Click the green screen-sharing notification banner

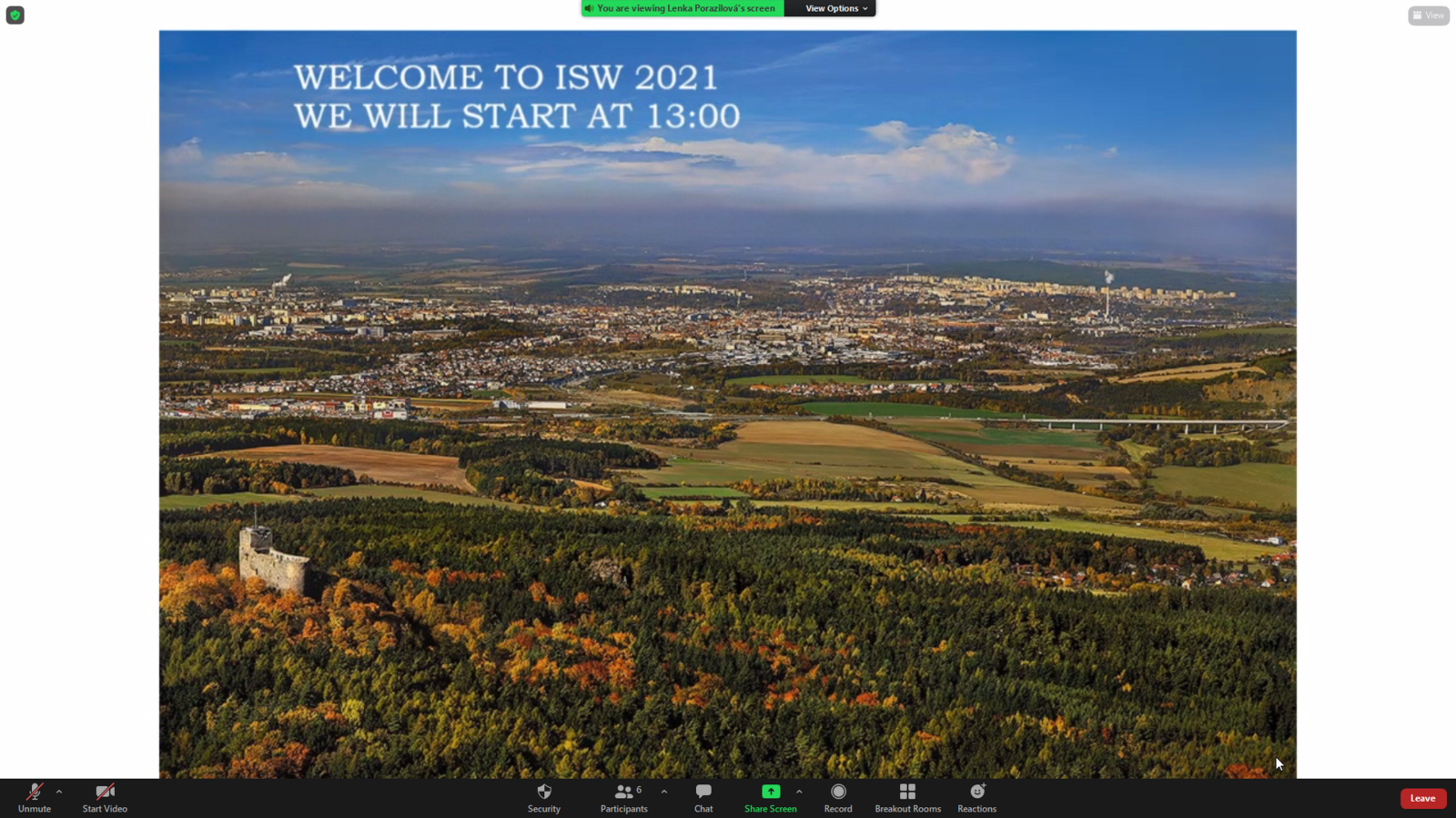click(684, 8)
